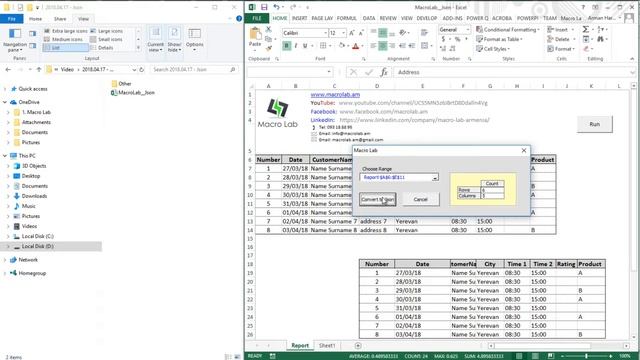The height and width of the screenshot is (360, 640).
Task: Open the Calibri font name dropdown
Action: (x=326, y=33)
